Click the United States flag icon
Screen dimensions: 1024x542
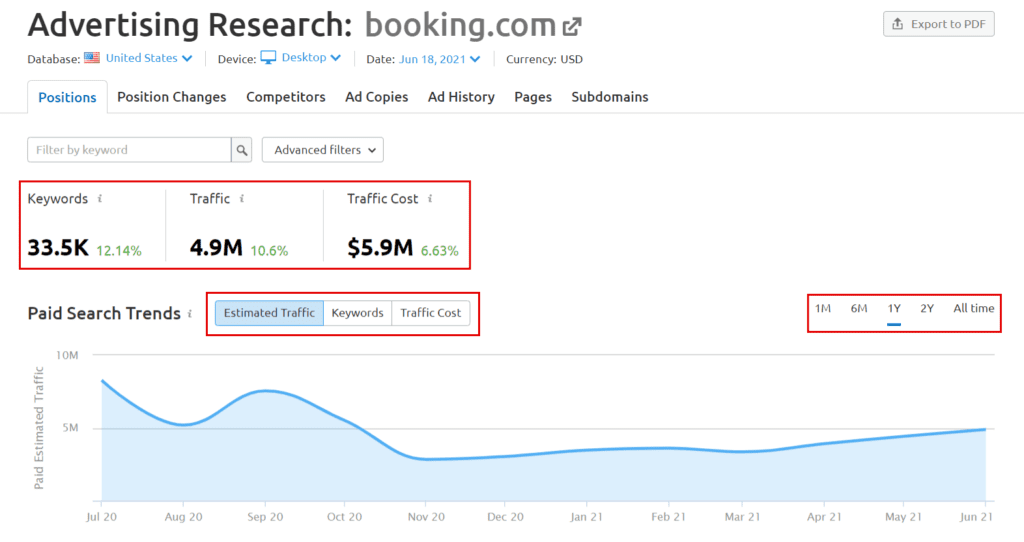pos(92,58)
